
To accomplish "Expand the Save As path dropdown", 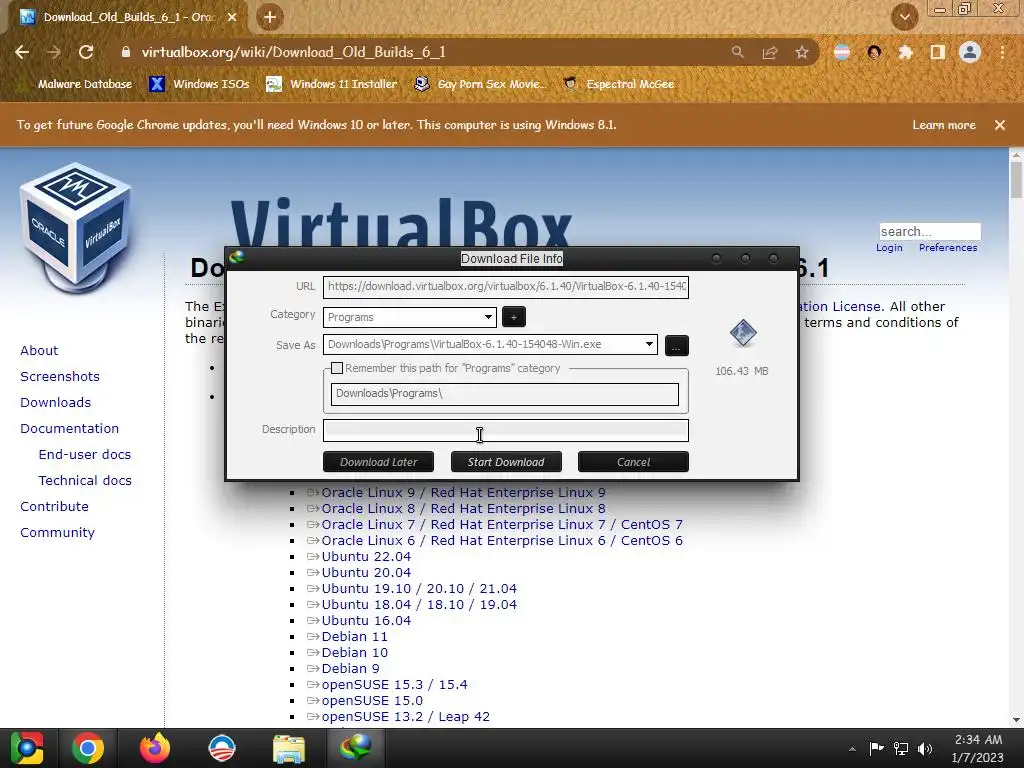I will point(649,344).
